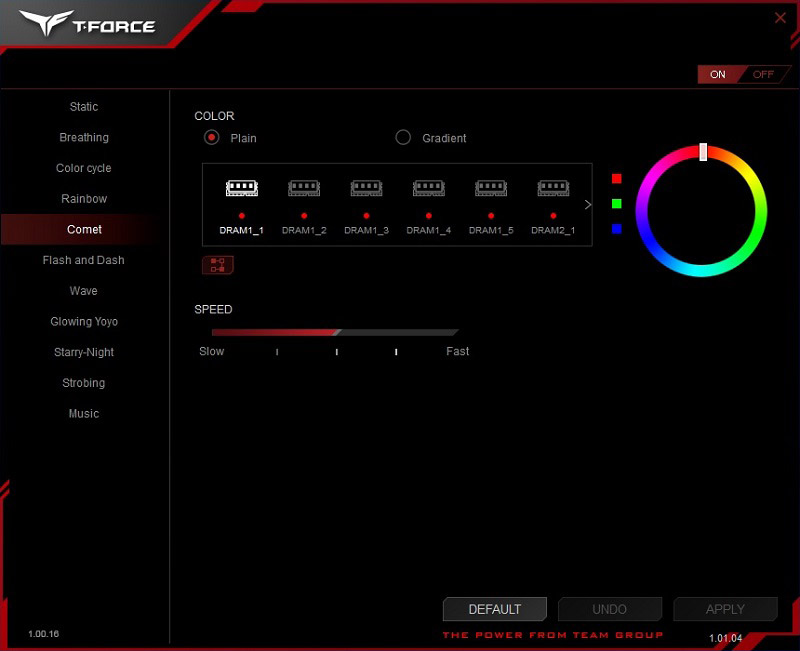Switch lighting to OFF
Image resolution: width=800 pixels, height=651 pixels.
[763, 74]
